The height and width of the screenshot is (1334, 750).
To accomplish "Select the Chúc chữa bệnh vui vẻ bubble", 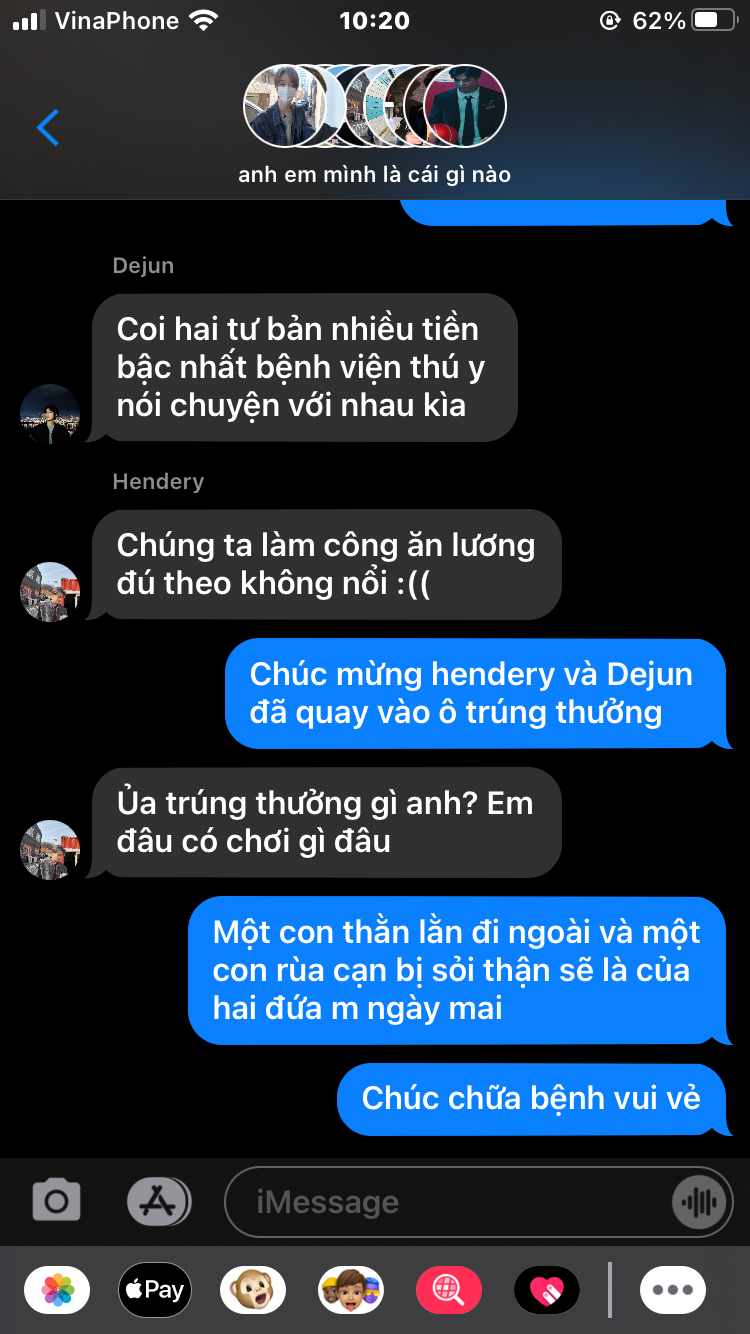I will (532, 1099).
